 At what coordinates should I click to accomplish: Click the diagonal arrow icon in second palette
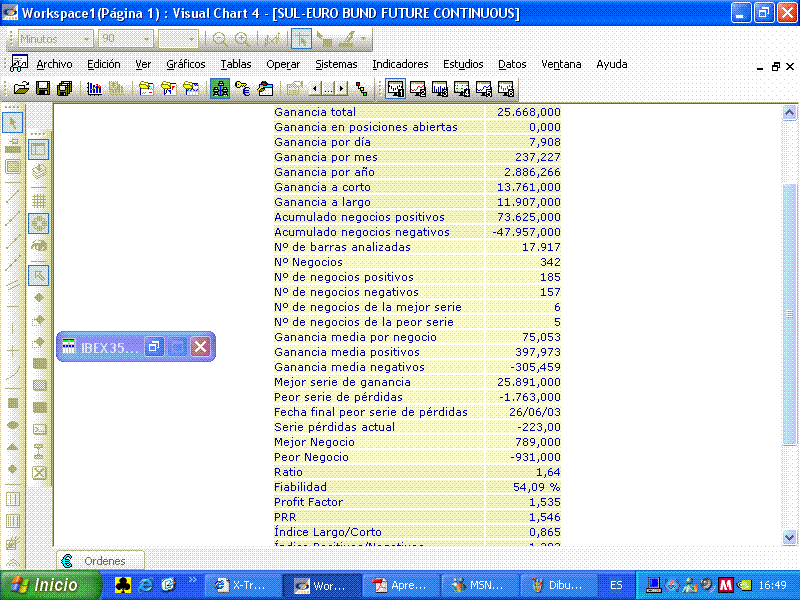pos(38,276)
